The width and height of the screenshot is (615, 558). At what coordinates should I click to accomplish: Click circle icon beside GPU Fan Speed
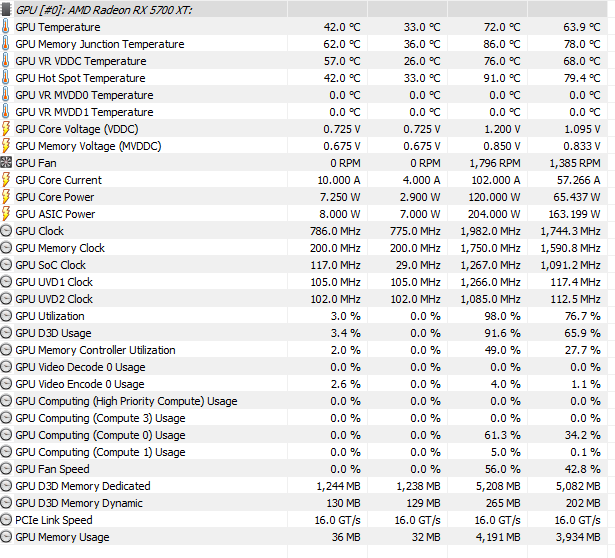(x=6, y=469)
